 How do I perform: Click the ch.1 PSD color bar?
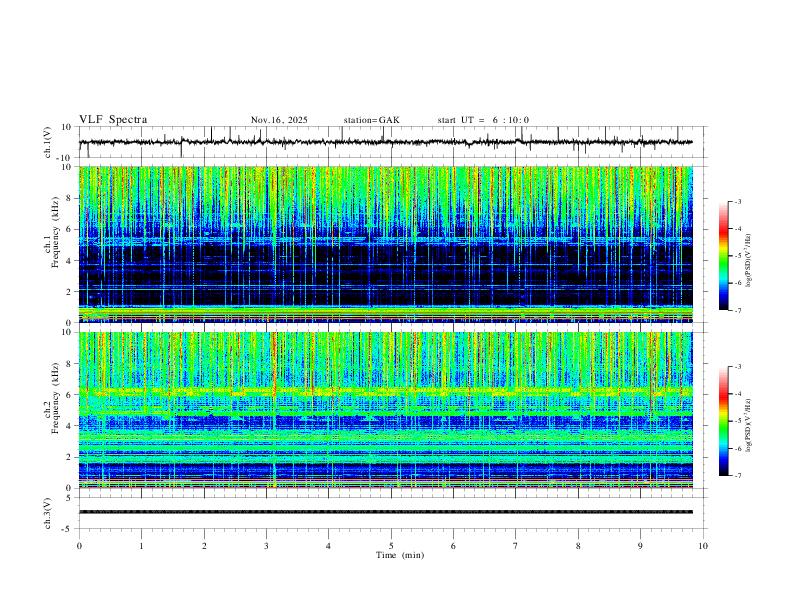tap(723, 256)
